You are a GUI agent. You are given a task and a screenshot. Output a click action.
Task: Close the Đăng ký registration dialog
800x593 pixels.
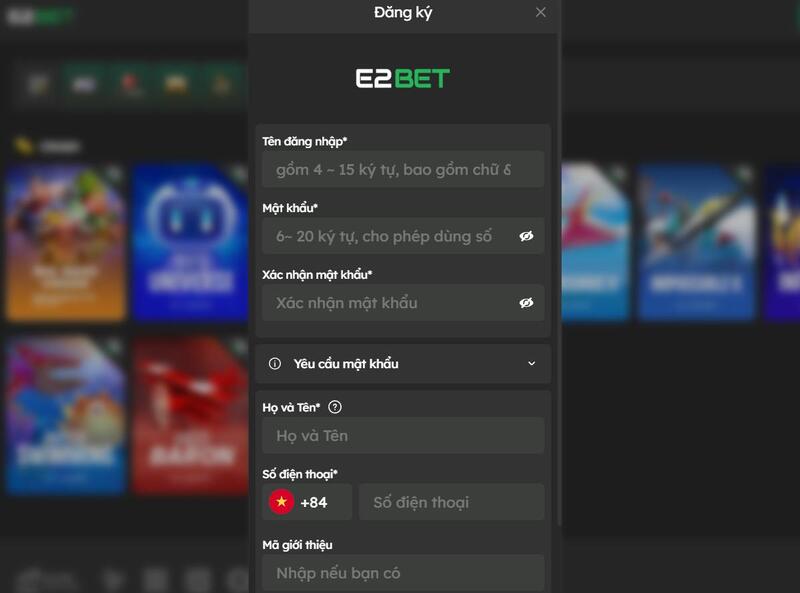[x=541, y=14]
